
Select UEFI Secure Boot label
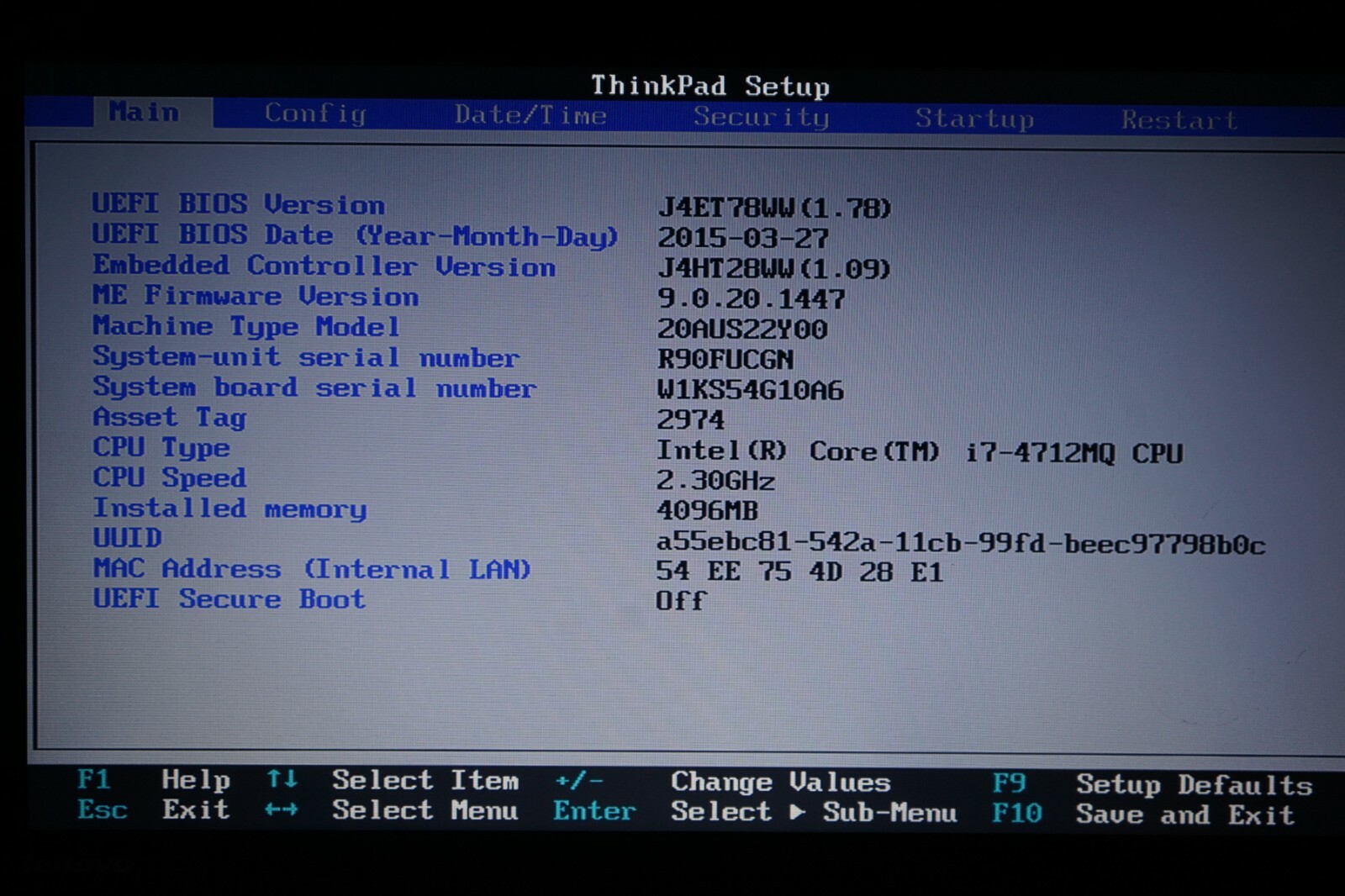(229, 598)
